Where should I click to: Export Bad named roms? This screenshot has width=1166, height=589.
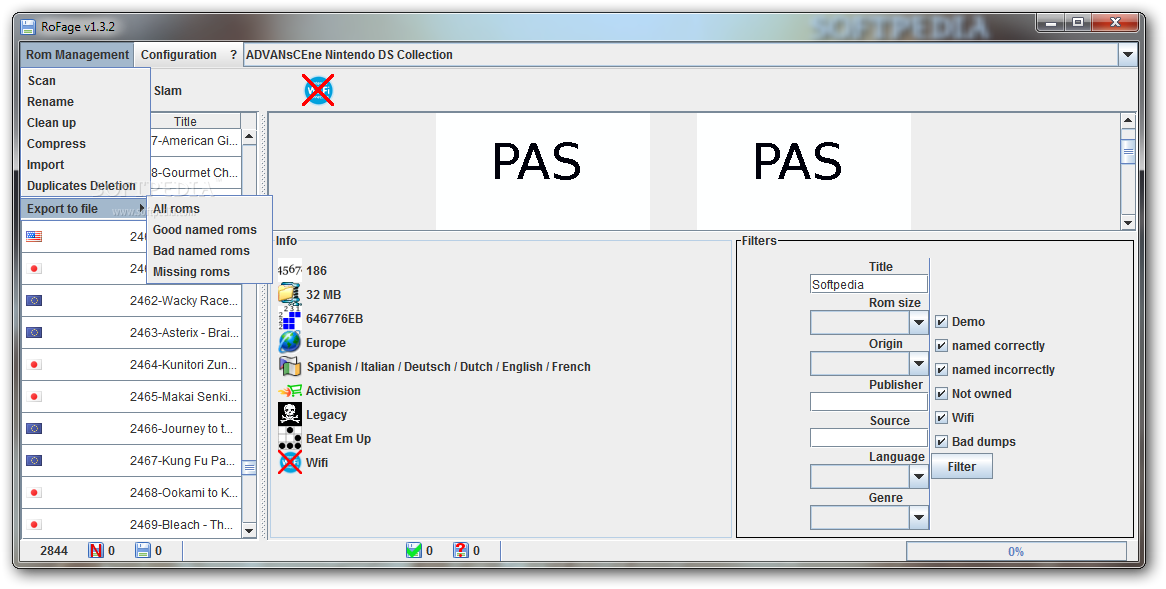(x=210, y=251)
